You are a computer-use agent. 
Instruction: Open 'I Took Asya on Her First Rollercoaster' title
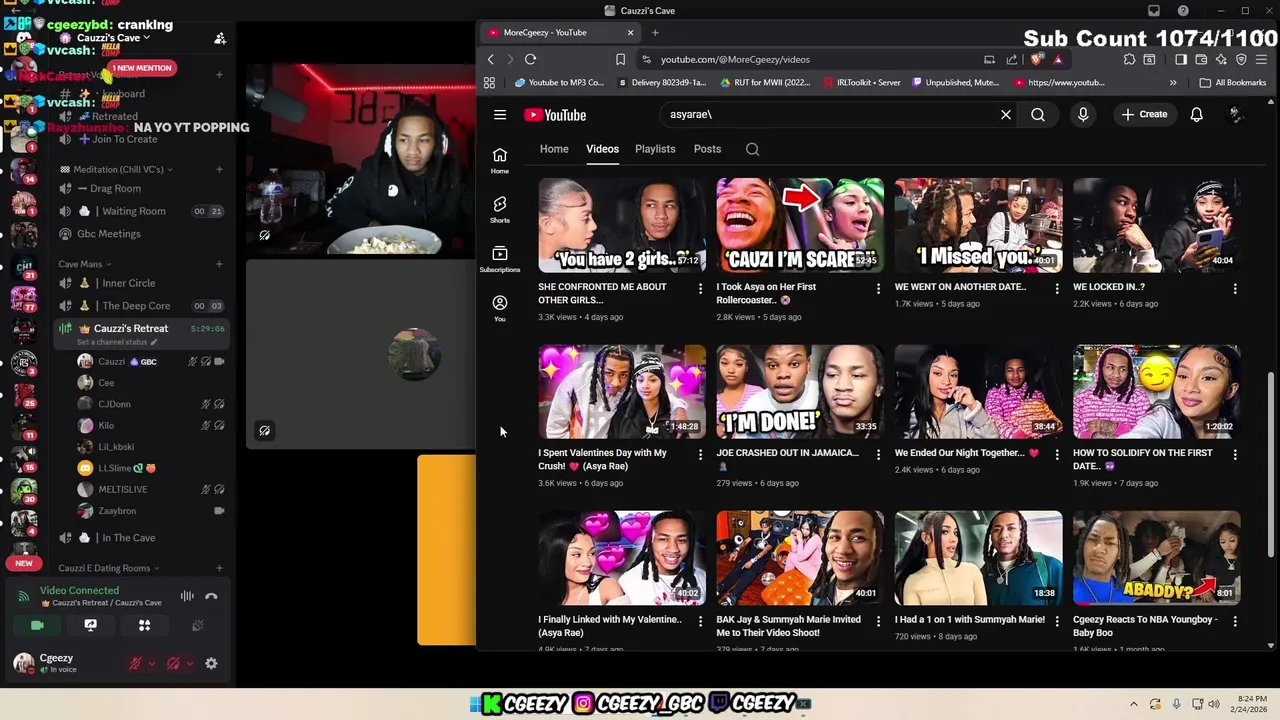(x=767, y=293)
